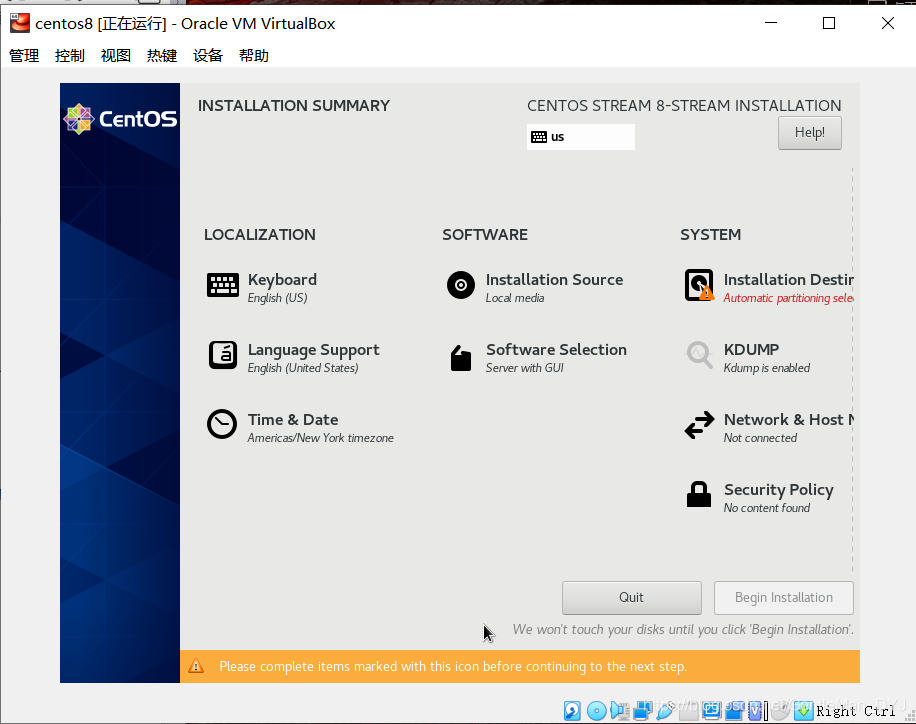Click the Installation Source disc icon
The image size is (916, 724).
[461, 285]
